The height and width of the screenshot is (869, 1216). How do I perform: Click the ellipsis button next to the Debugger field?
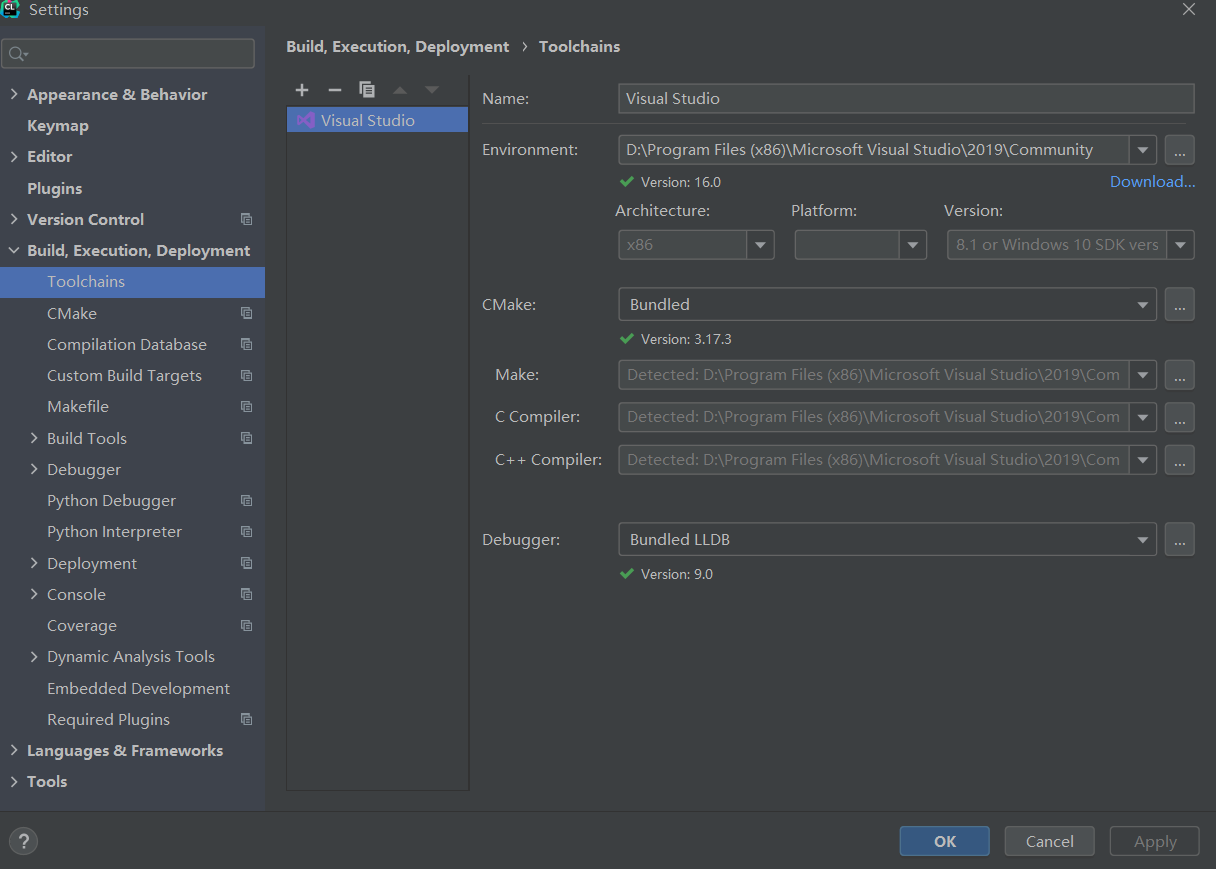(1179, 539)
